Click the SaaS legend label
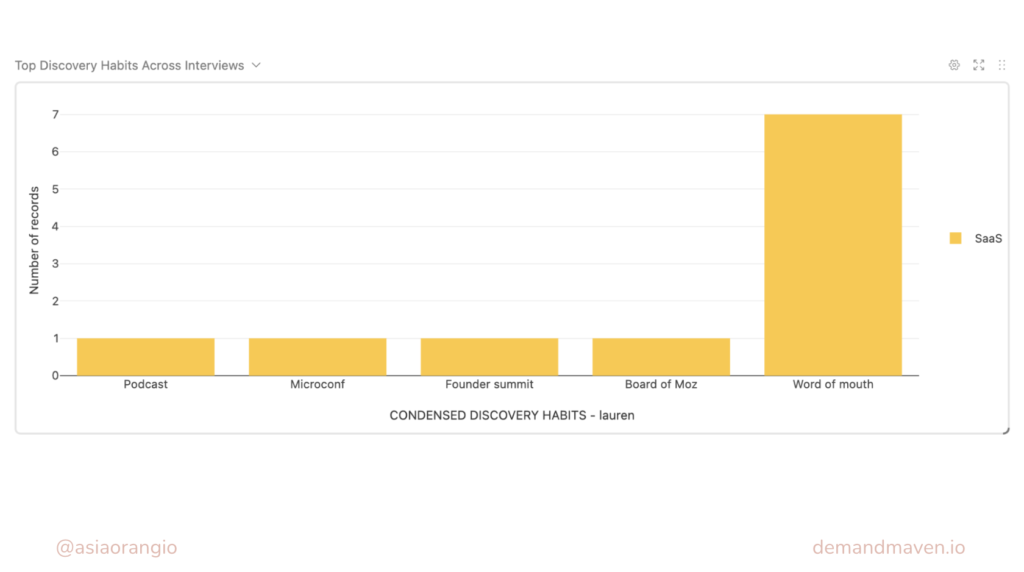This screenshot has width=1024, height=572. pyautogui.click(x=988, y=239)
